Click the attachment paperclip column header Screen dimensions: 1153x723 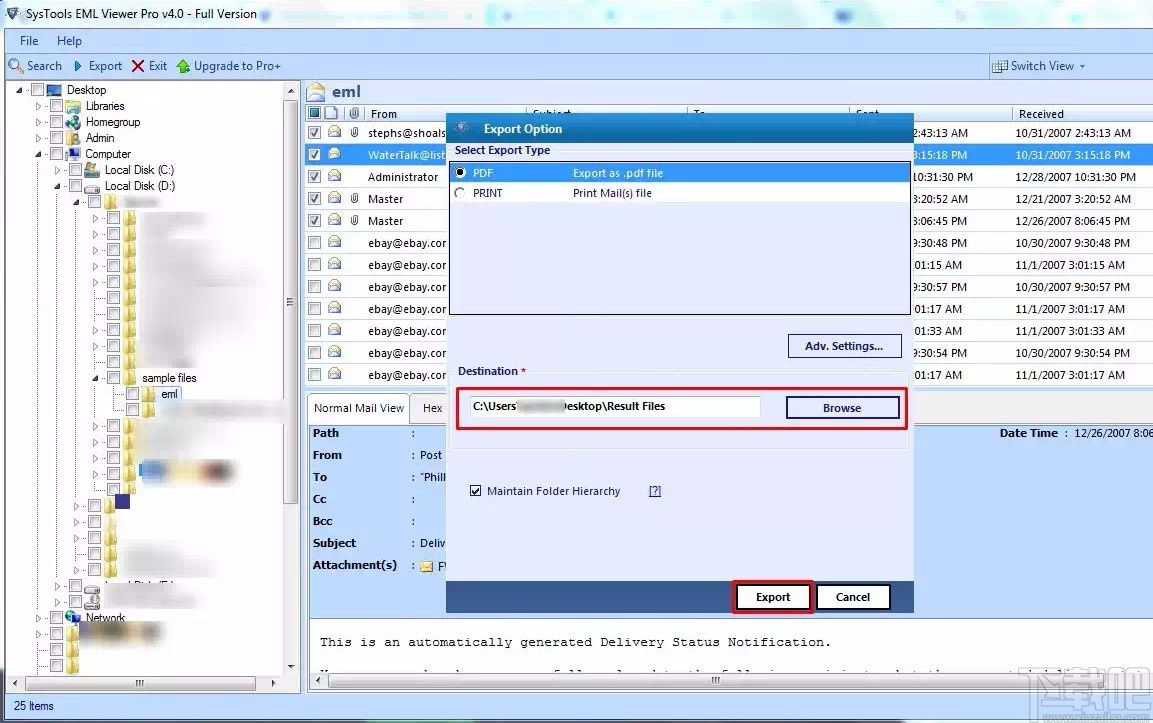355,112
